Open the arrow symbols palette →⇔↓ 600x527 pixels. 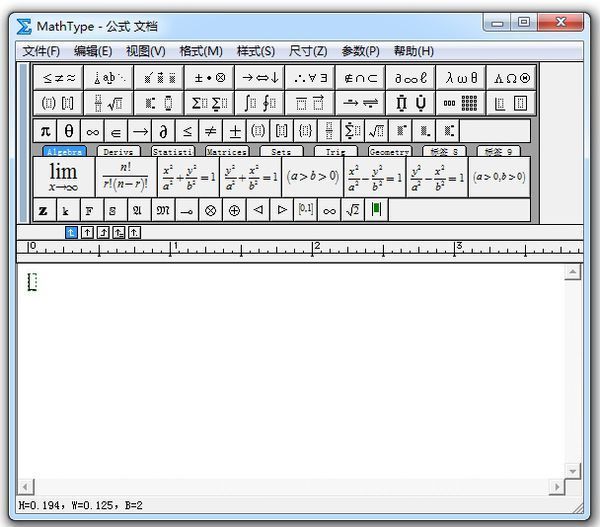(260, 78)
